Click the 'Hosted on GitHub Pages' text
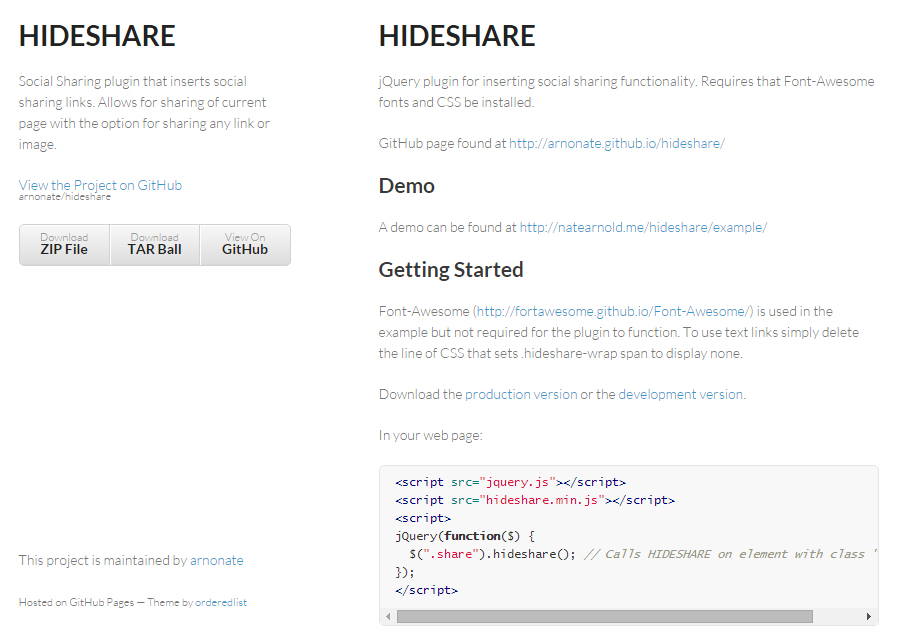Image resolution: width=897 pixels, height=639 pixels. click(x=77, y=602)
